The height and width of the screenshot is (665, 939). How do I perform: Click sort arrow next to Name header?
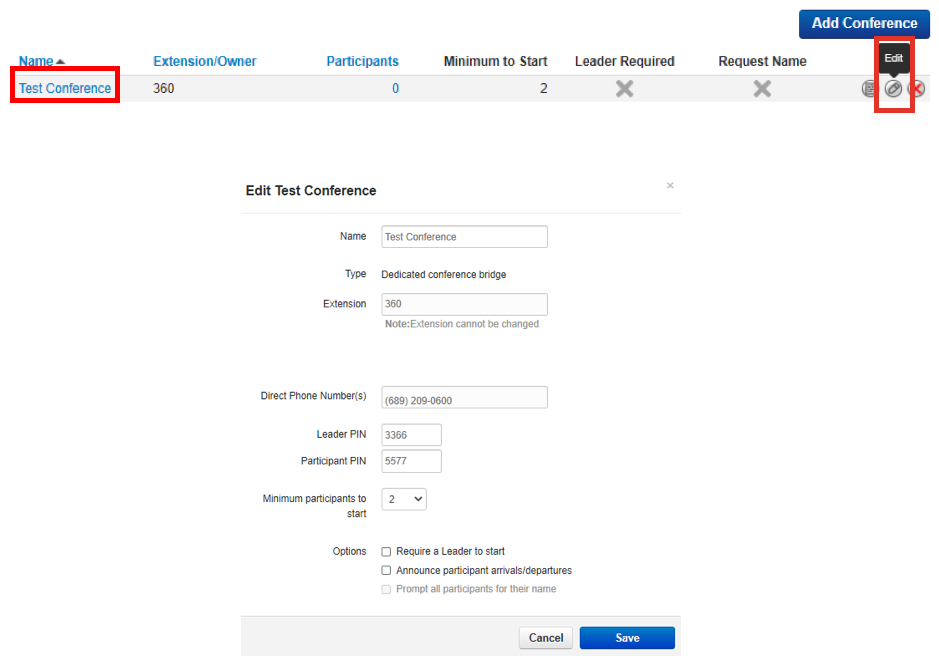61,62
